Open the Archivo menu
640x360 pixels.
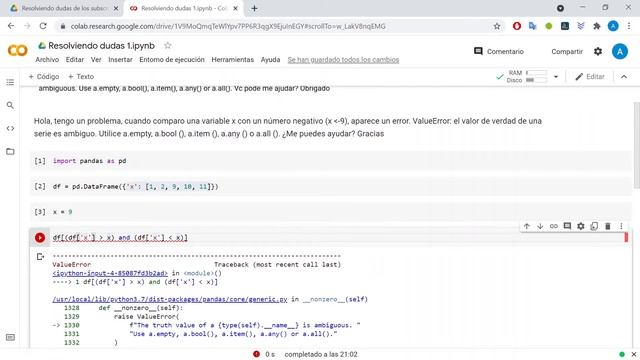(x=47, y=60)
